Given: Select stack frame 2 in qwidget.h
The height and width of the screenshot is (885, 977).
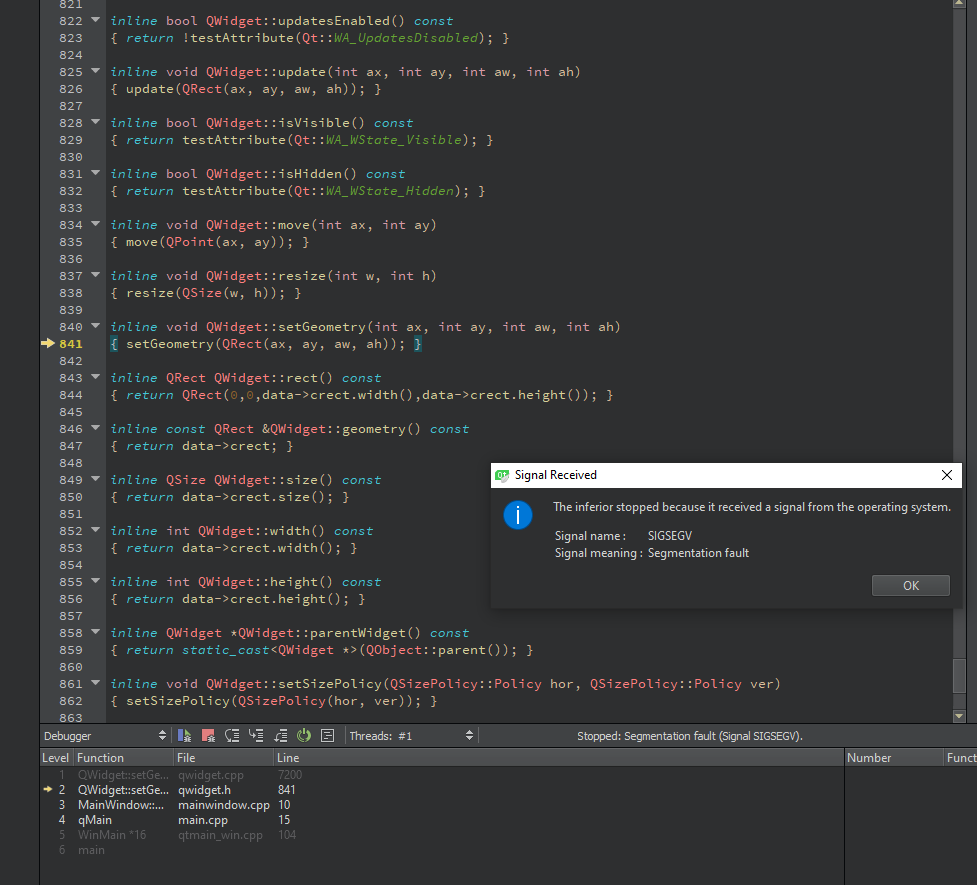Looking at the screenshot, I should click(x=441, y=790).
